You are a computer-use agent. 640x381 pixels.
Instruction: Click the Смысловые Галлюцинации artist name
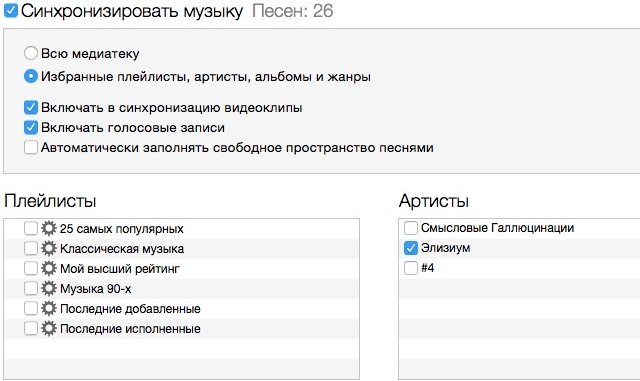[x=498, y=228]
